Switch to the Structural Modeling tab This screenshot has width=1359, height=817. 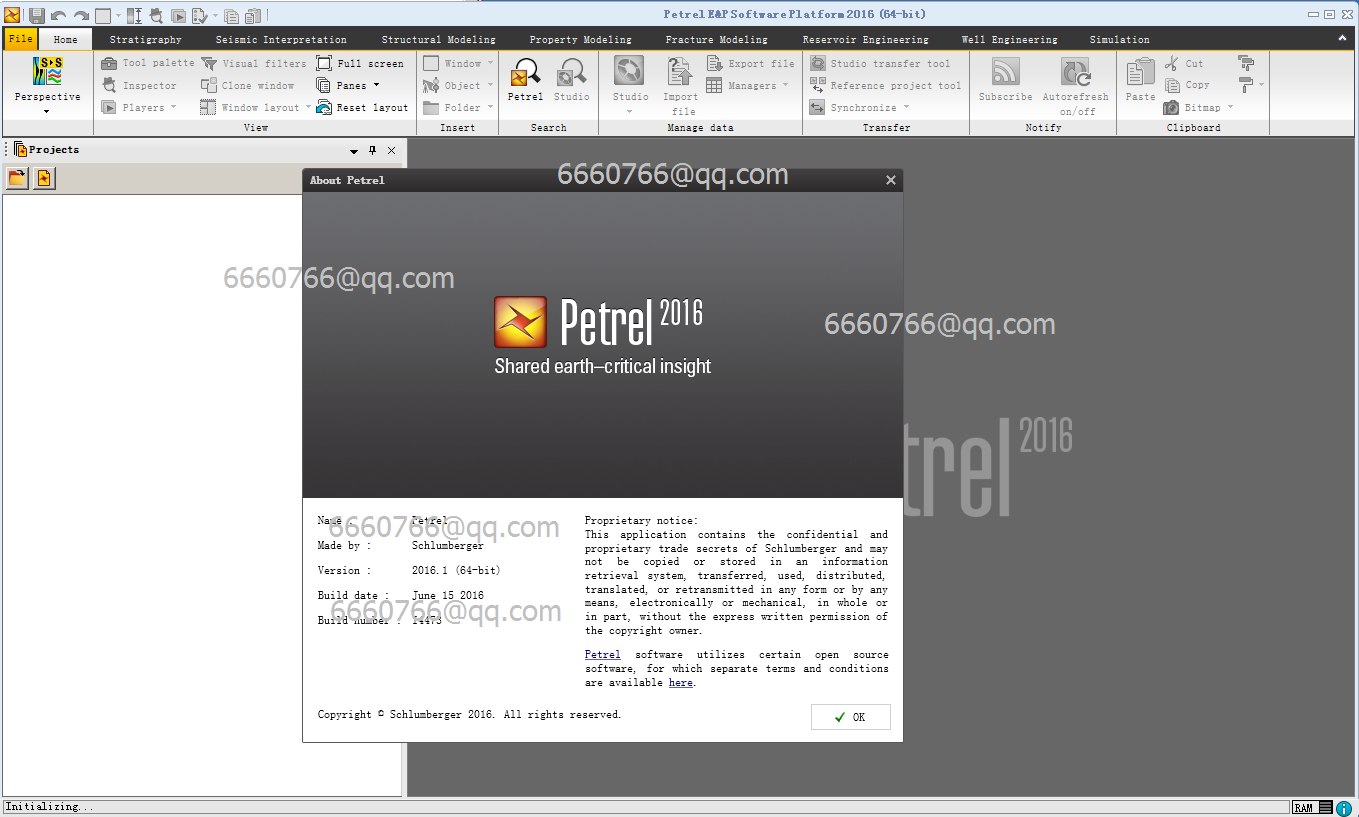[x=439, y=40]
